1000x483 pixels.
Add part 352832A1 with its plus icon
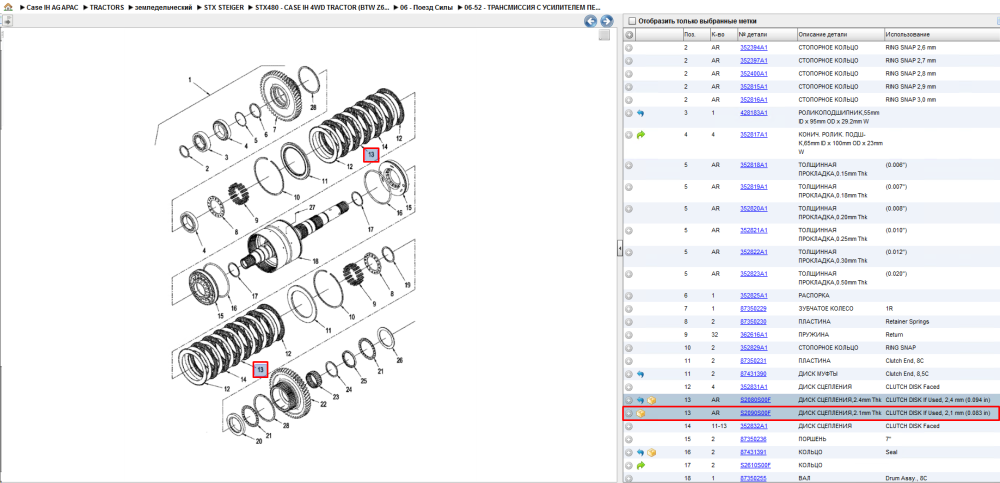[x=629, y=426]
